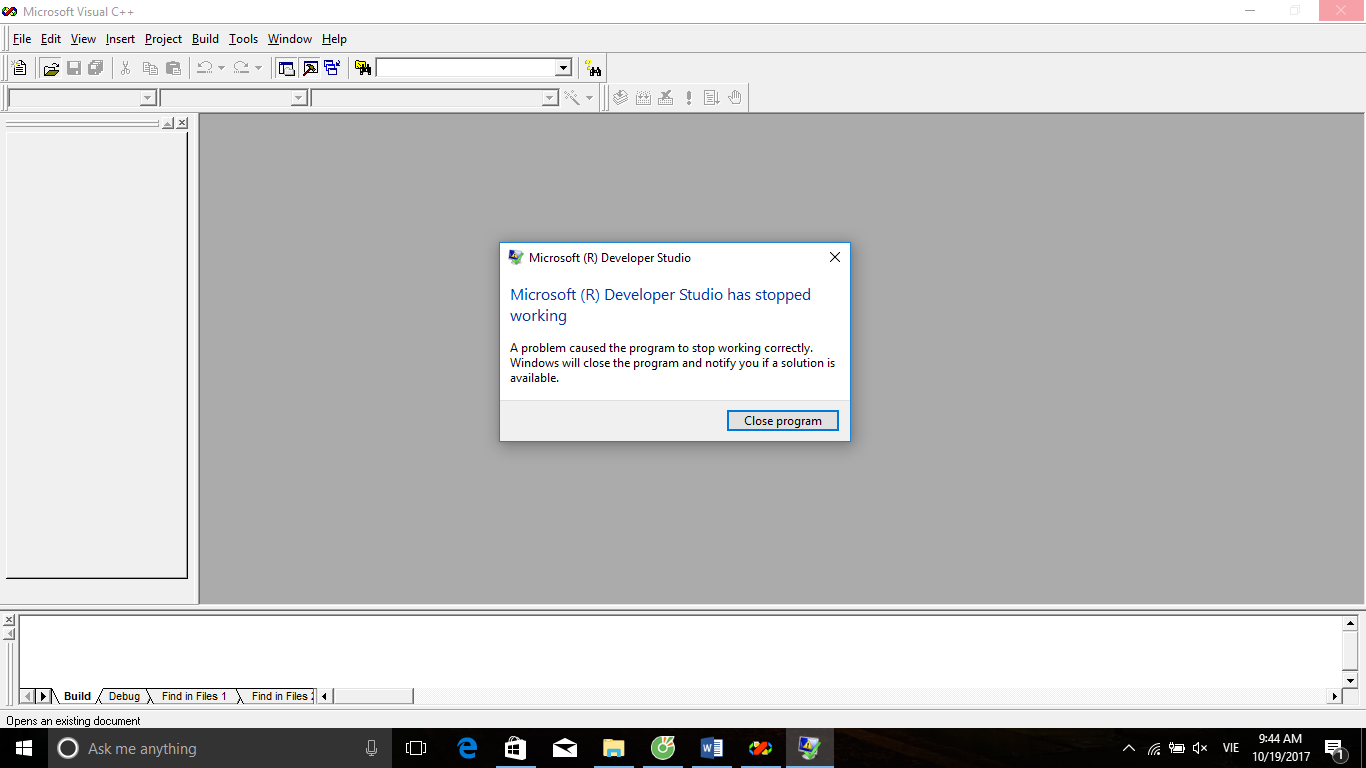Expand the WizardBar class combo dropdown

click(148, 98)
